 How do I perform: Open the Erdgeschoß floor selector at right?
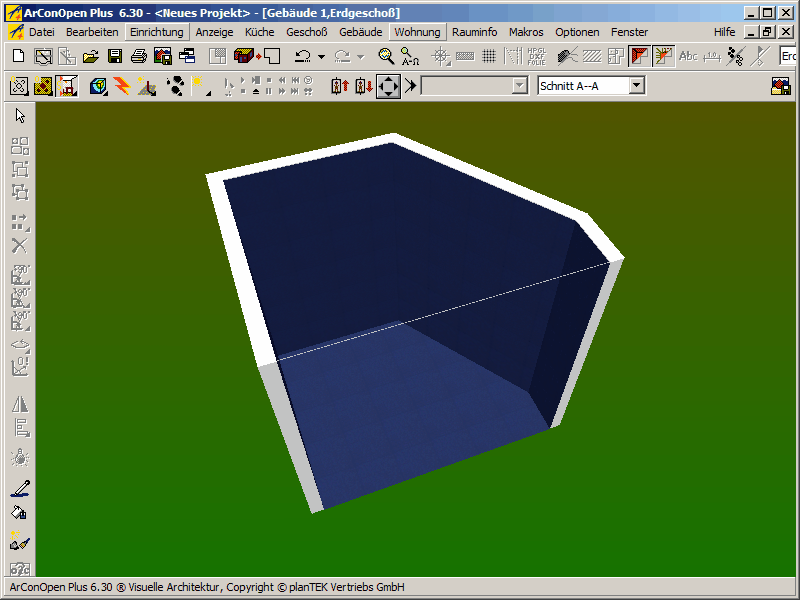[788, 57]
